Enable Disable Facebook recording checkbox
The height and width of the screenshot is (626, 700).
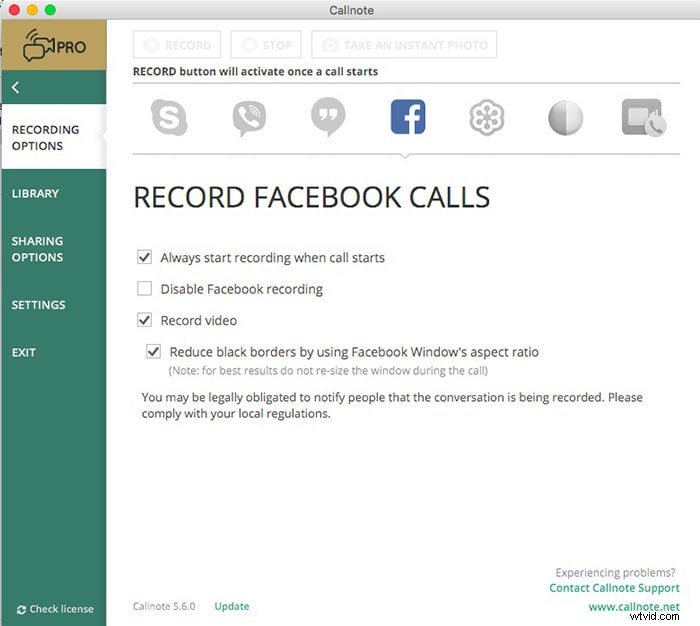(x=144, y=288)
